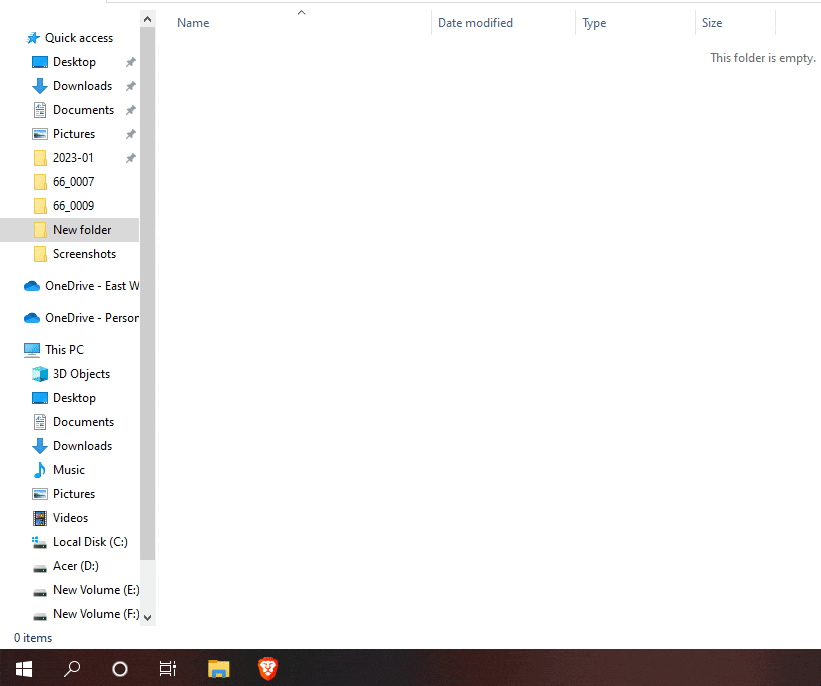Screen dimensions: 821x686
Task: Open the Windows Start menu
Action: pyautogui.click(x=23, y=668)
